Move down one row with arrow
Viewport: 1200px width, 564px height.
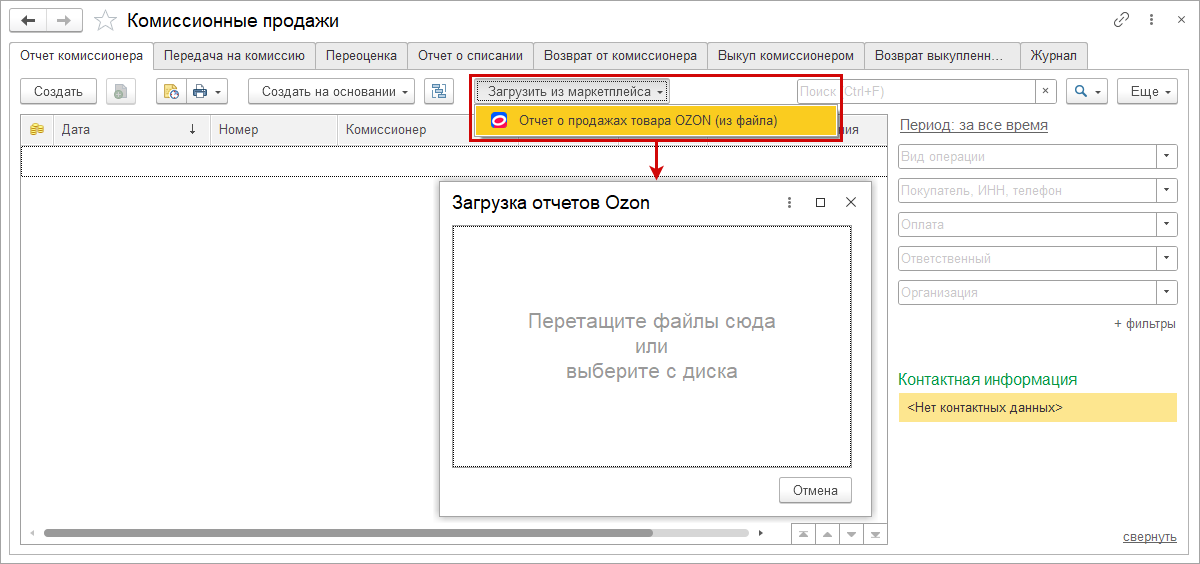click(x=851, y=534)
